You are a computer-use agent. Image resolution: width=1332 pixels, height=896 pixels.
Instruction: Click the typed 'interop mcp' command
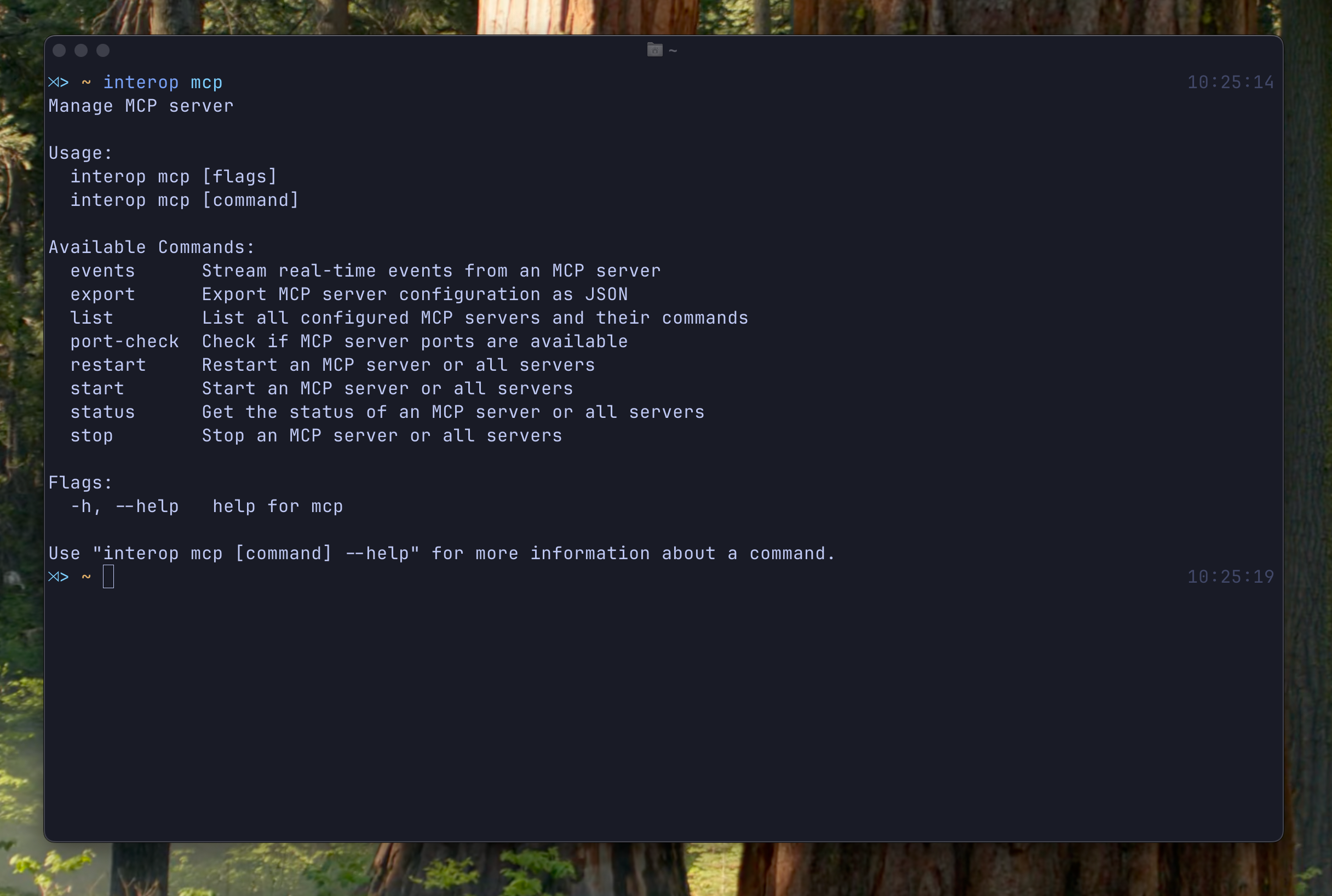163,82
